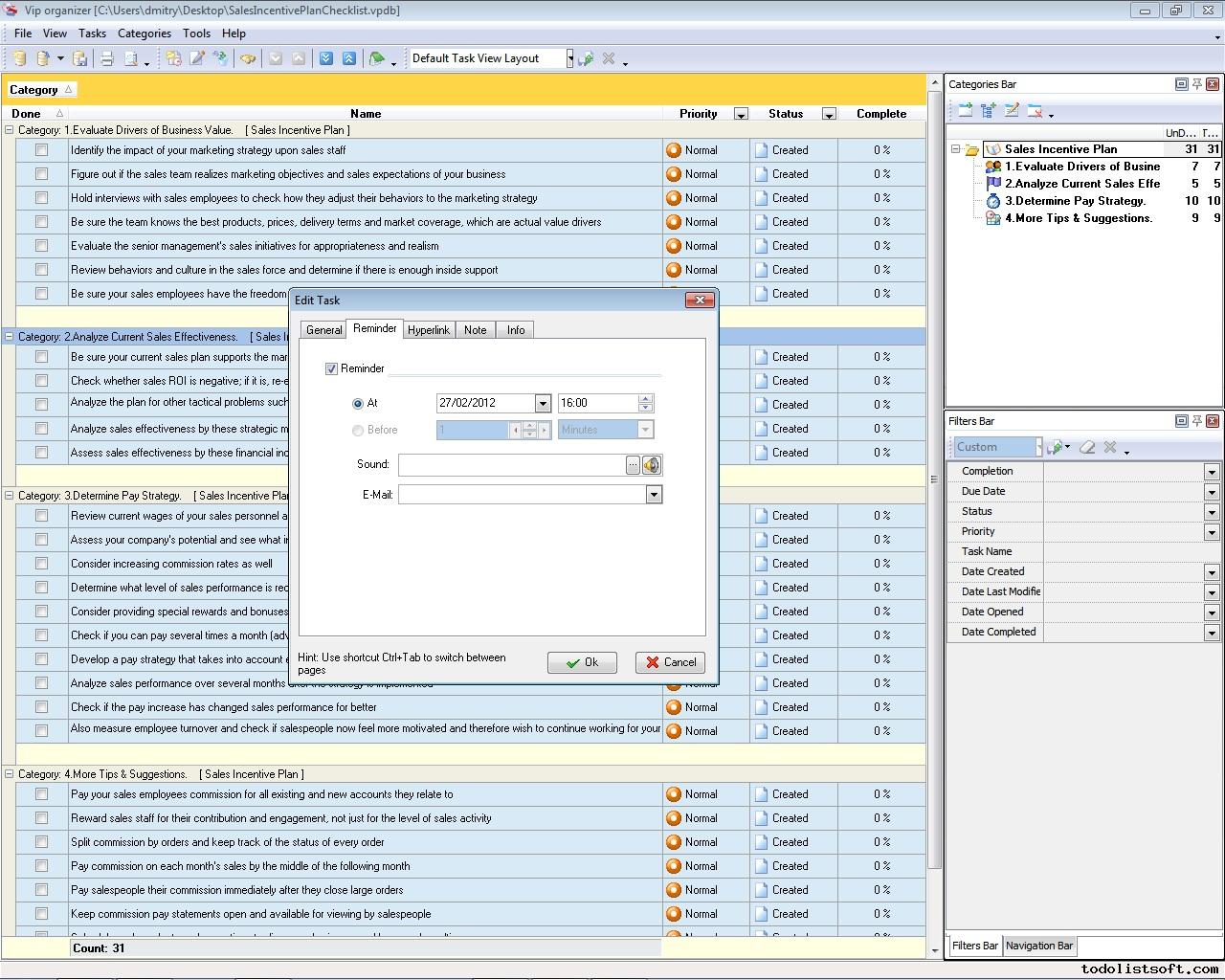Expand the E-Mail dropdown list
The height and width of the screenshot is (980, 1225).
654,495
